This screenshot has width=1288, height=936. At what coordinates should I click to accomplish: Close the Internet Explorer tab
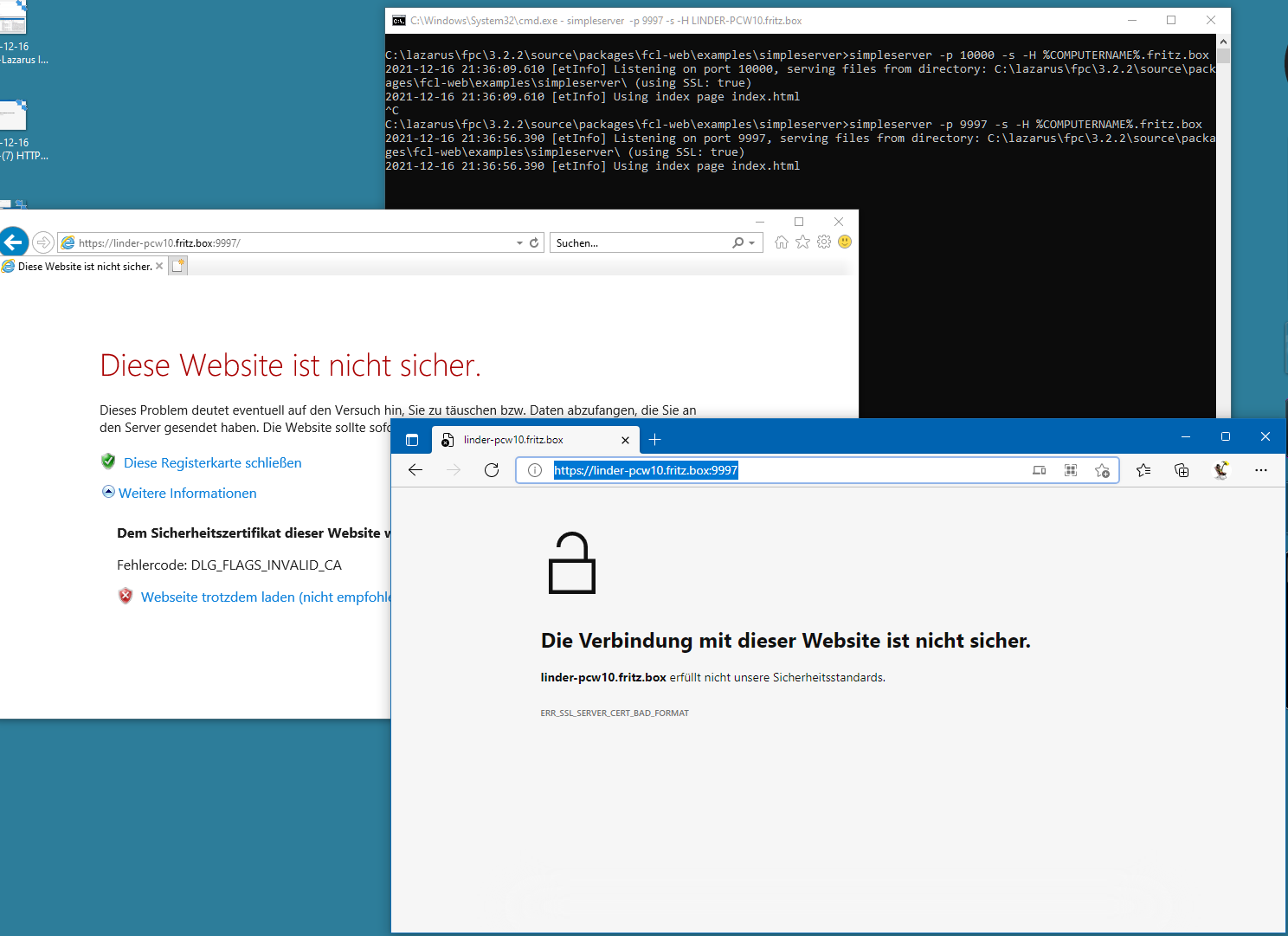tap(159, 266)
